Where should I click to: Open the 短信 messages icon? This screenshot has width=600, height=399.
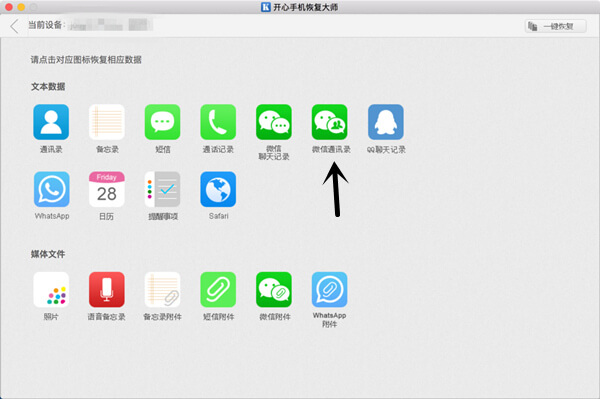point(163,122)
